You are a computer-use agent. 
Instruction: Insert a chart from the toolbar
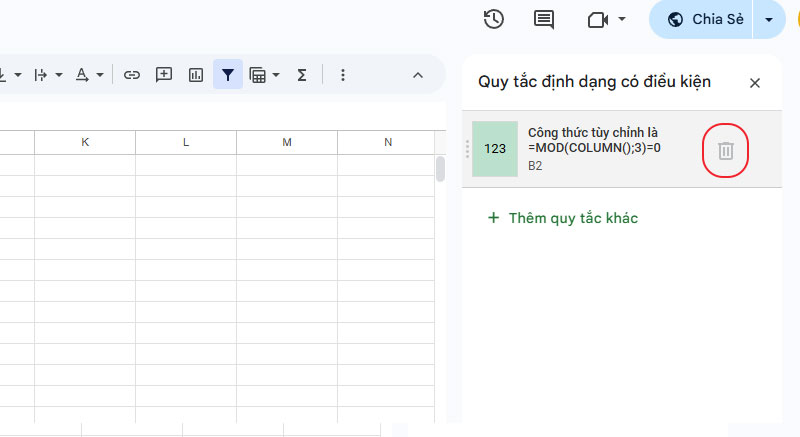[x=196, y=74]
